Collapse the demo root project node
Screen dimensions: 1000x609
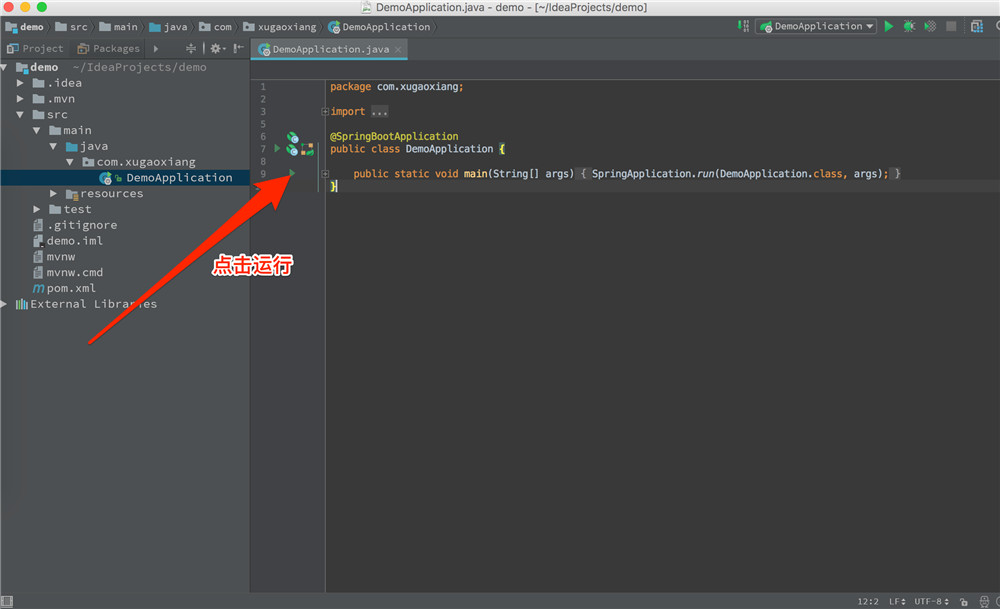[3, 67]
